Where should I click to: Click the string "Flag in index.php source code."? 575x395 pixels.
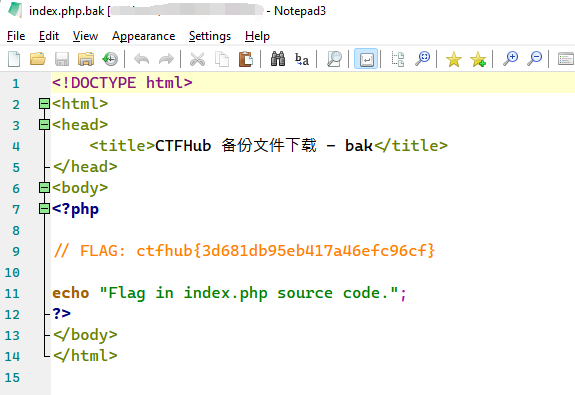249,293
